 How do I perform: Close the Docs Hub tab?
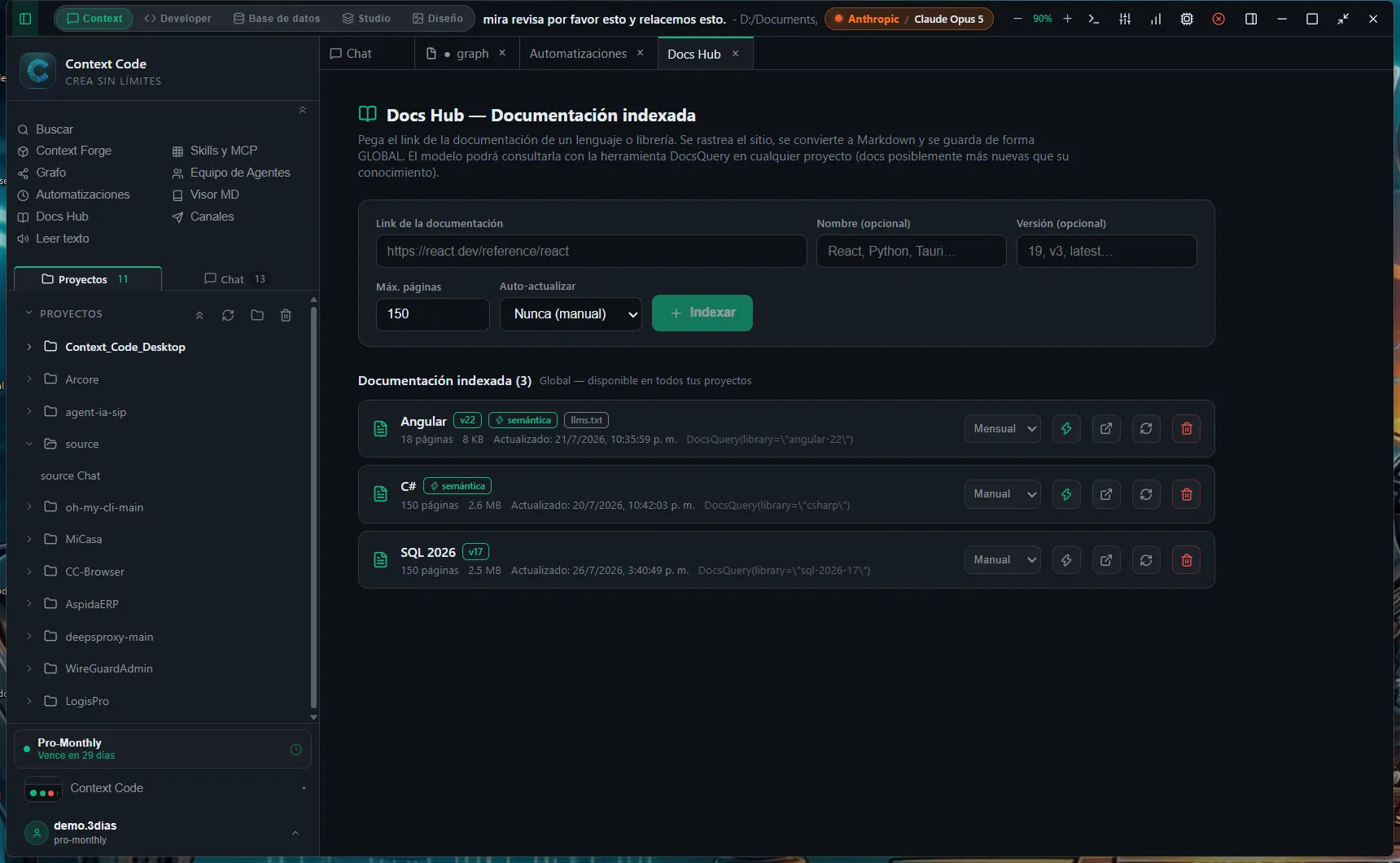(x=736, y=54)
